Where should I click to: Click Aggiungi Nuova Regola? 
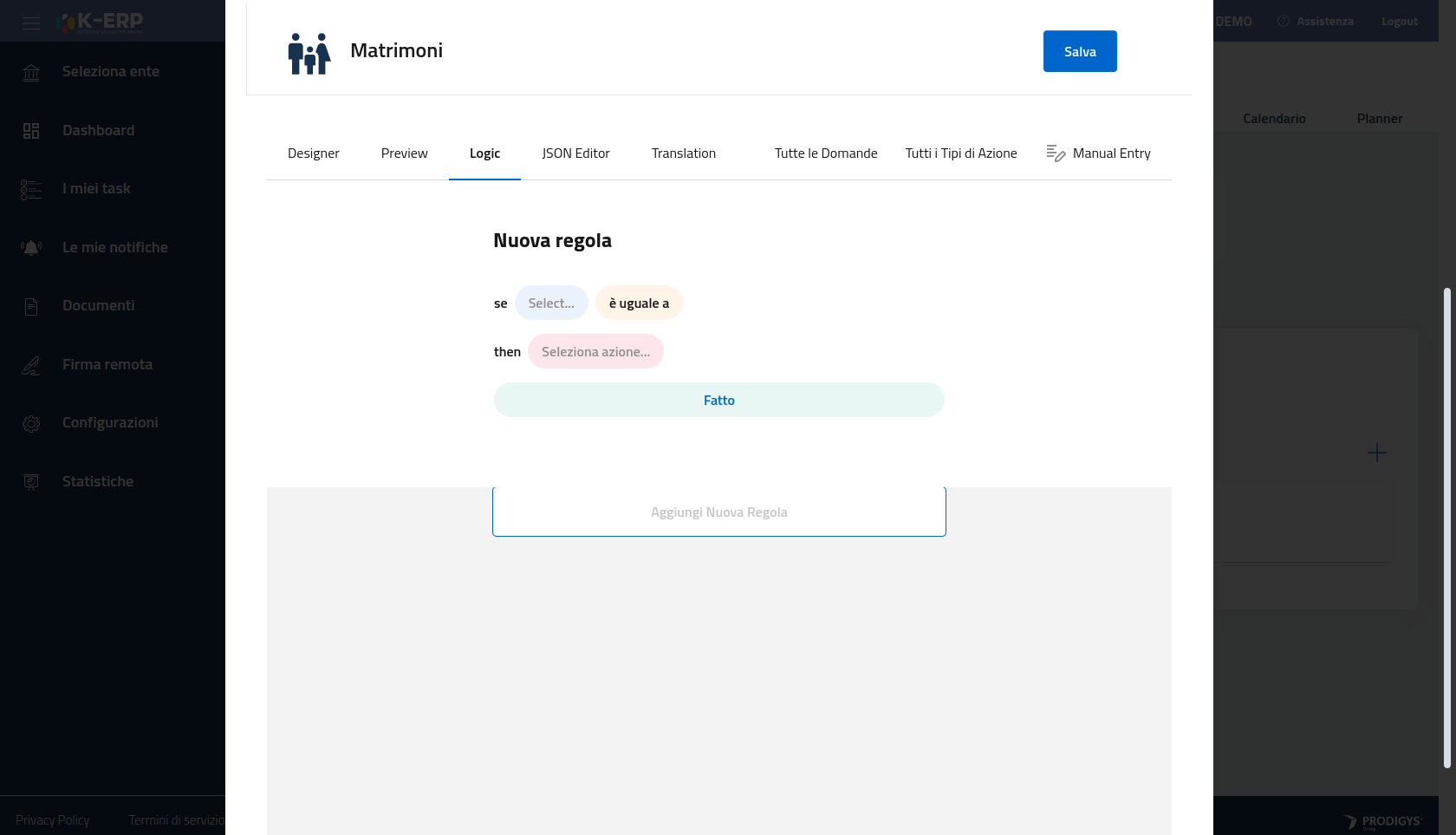(x=718, y=512)
